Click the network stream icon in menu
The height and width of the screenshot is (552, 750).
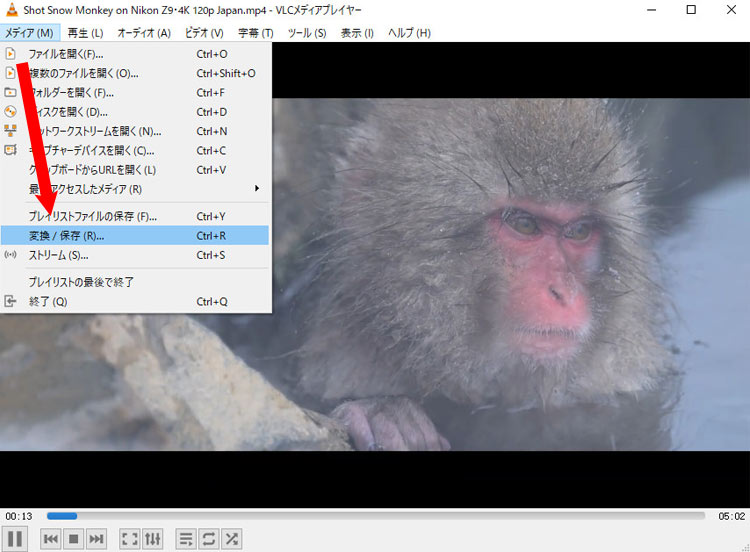point(10,131)
